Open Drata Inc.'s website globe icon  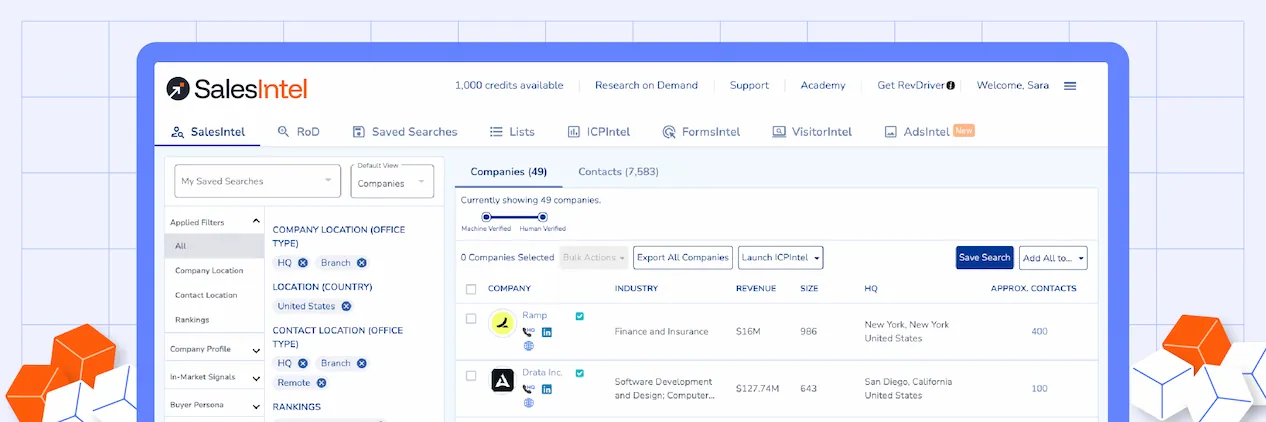[x=529, y=403]
